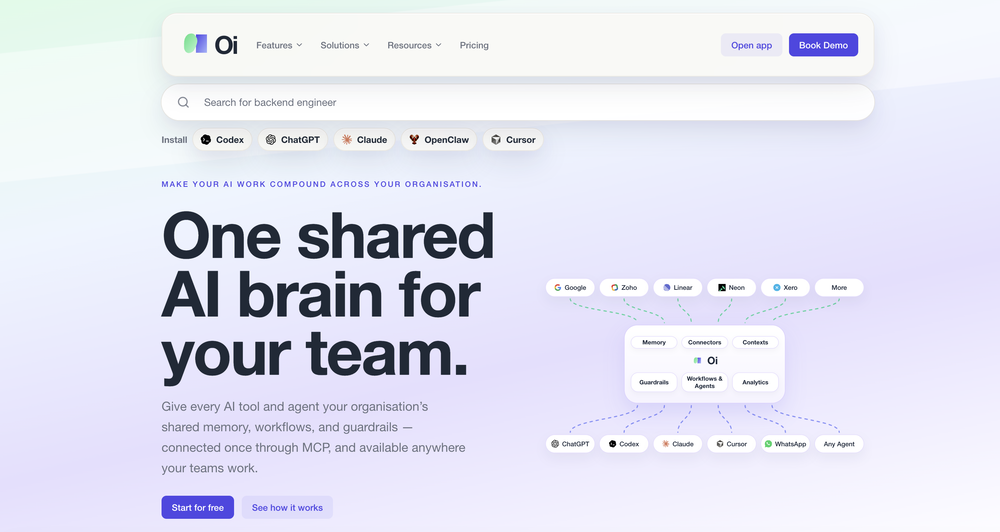Click the 'Install' label text
Viewport: 1000px width, 532px height.
pyautogui.click(x=174, y=140)
